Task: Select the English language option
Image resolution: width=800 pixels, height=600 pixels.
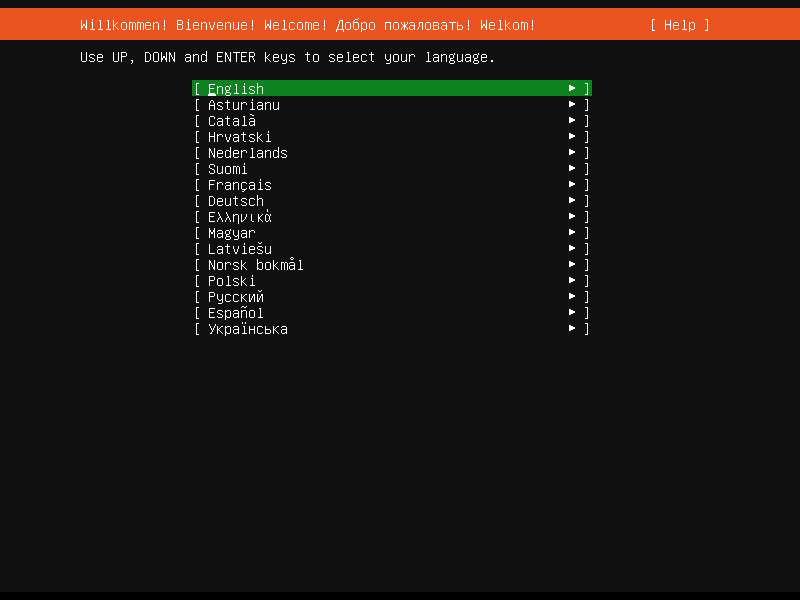Action: (234, 88)
